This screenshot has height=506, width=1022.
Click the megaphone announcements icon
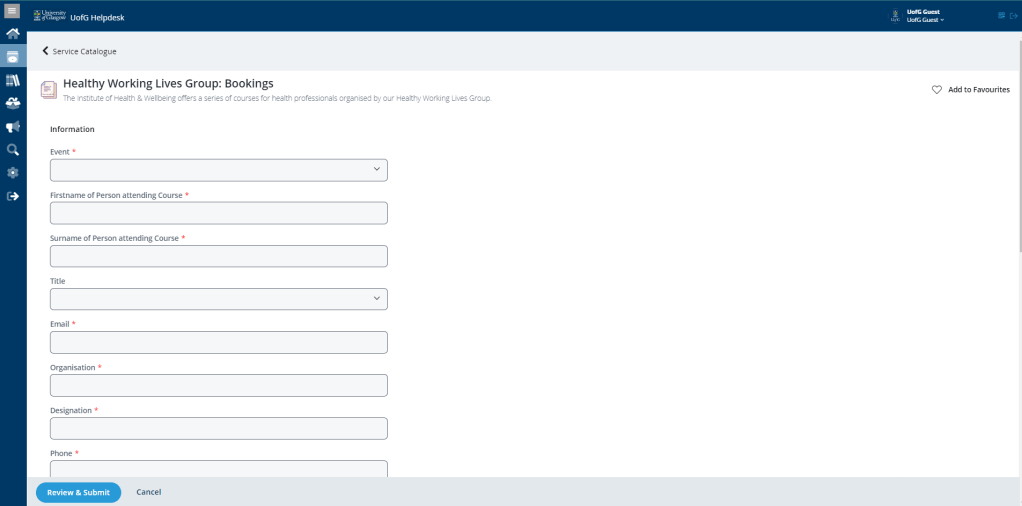(x=13, y=127)
